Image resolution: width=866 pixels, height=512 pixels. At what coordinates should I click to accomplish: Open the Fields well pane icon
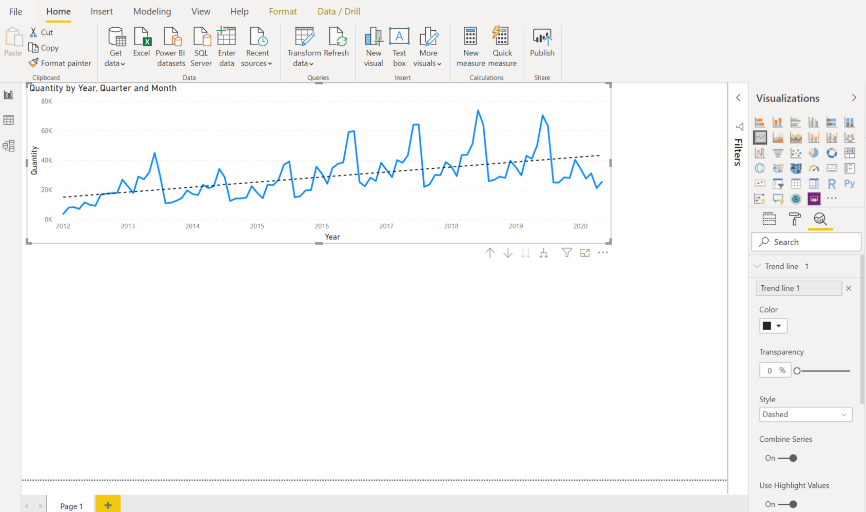coord(769,219)
